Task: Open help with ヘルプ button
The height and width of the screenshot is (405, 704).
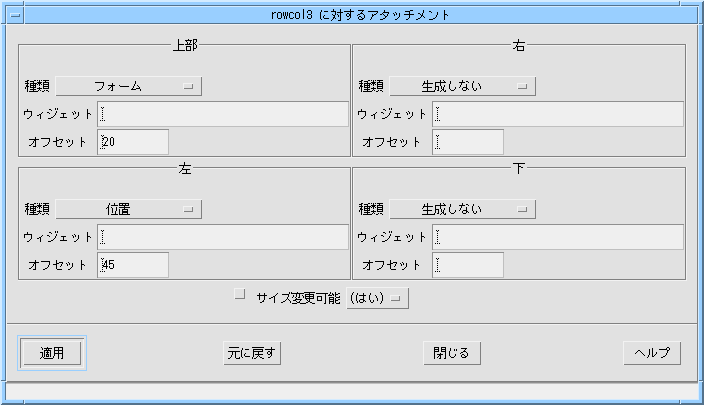Action: (652, 353)
